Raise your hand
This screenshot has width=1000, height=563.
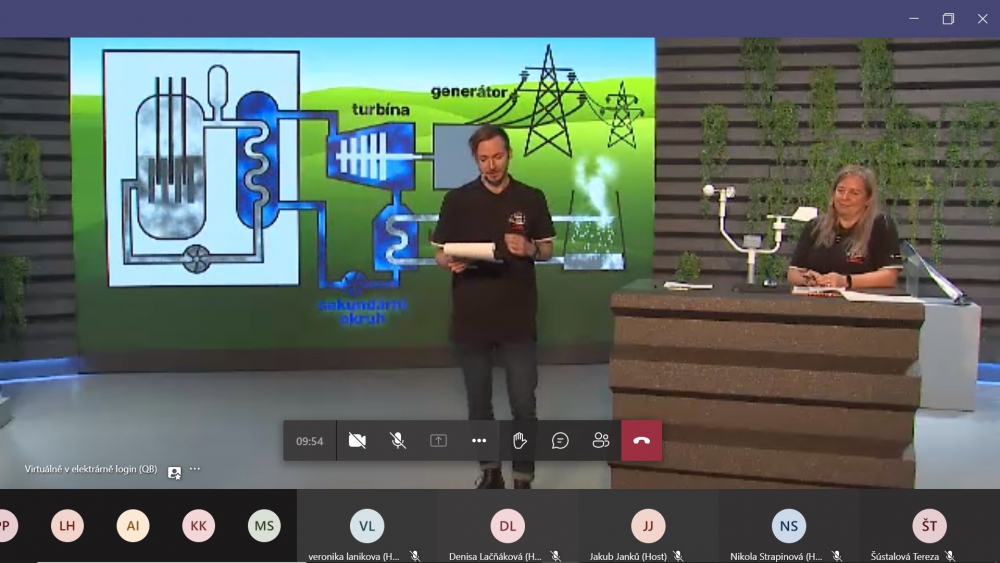[x=520, y=441]
